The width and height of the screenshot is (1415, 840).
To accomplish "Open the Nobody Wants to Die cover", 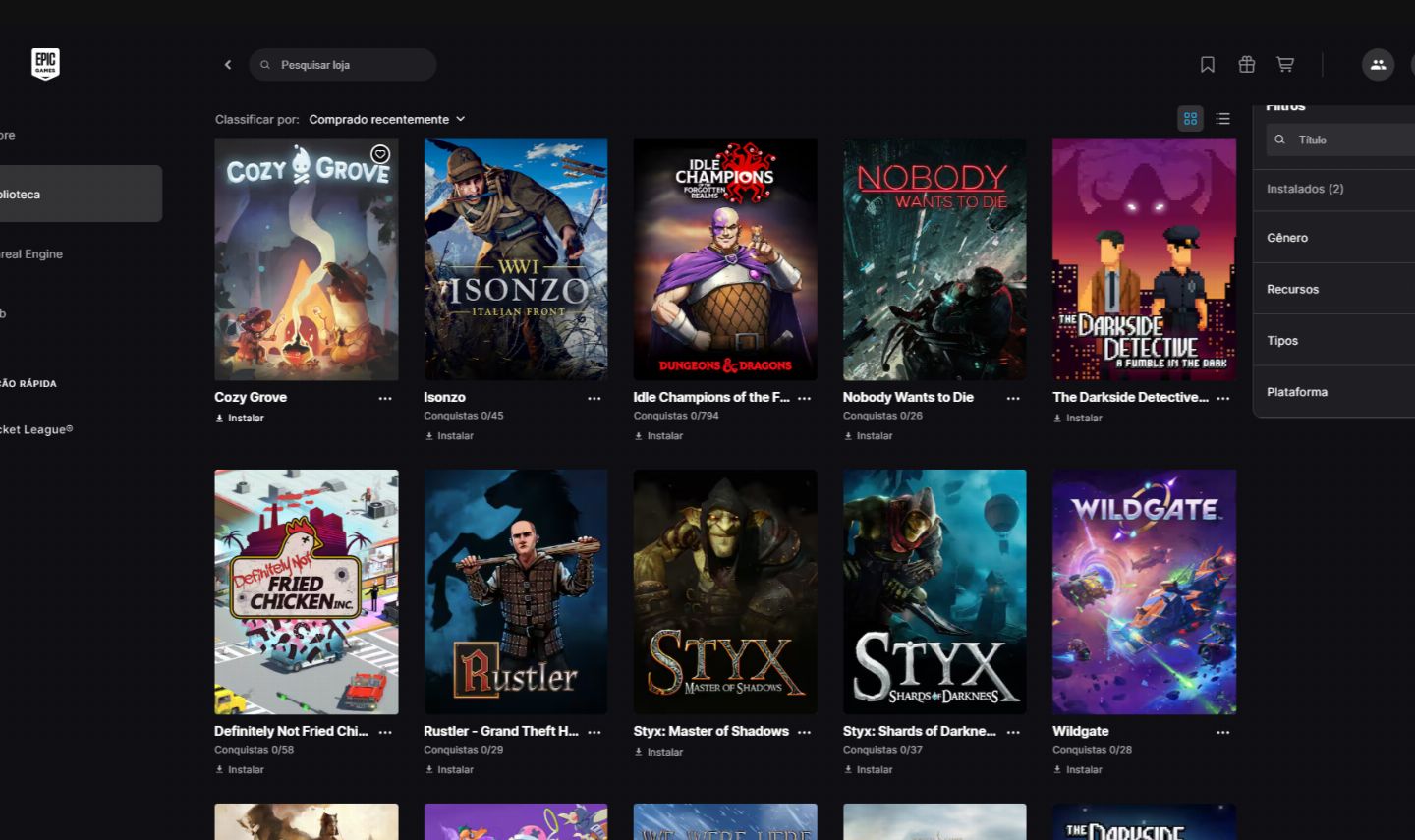I will pyautogui.click(x=934, y=259).
